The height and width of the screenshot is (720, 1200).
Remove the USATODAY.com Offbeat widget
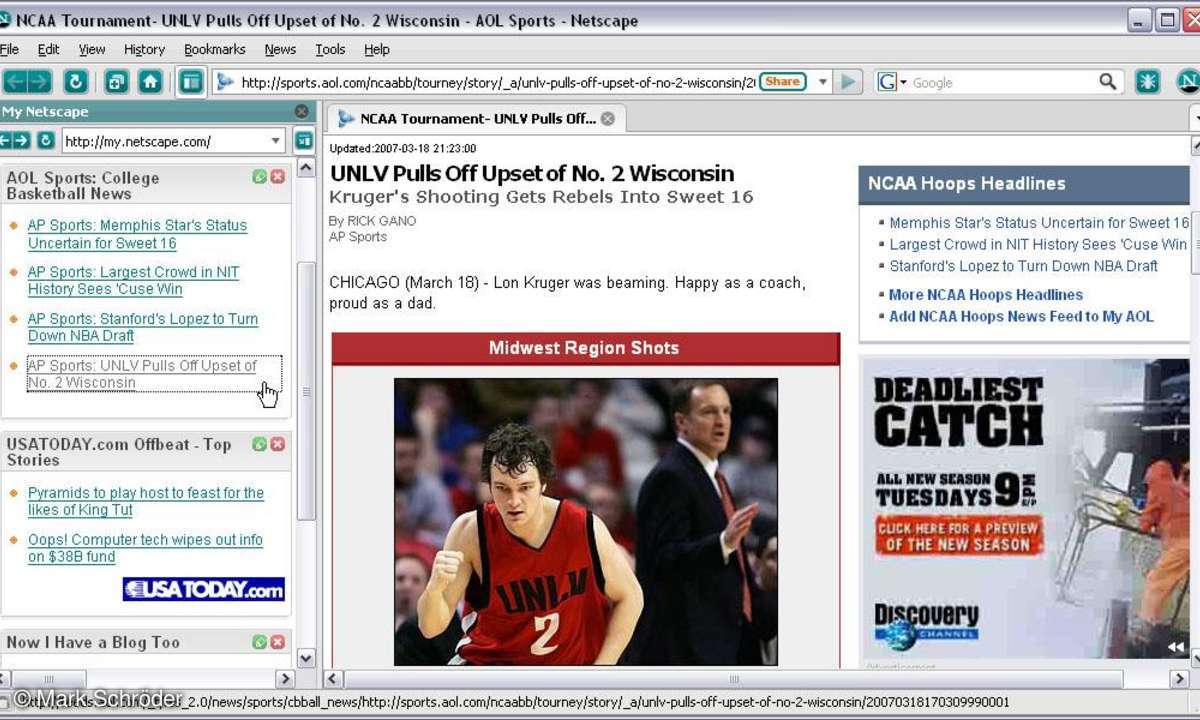pyautogui.click(x=278, y=444)
